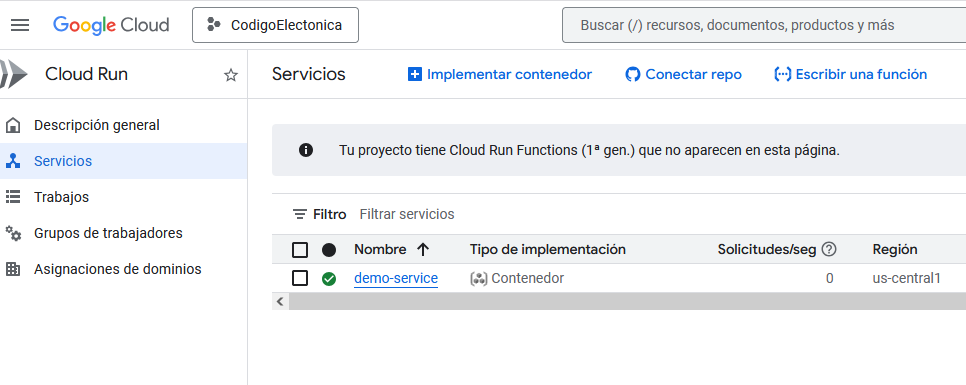The height and width of the screenshot is (385, 966).
Task: Select Servicios in the sidebar
Action: pyautogui.click(x=123, y=161)
